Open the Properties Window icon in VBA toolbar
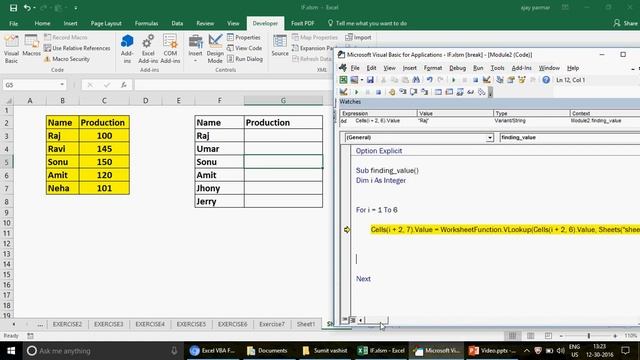The height and width of the screenshot is (360, 640). pos(511,80)
